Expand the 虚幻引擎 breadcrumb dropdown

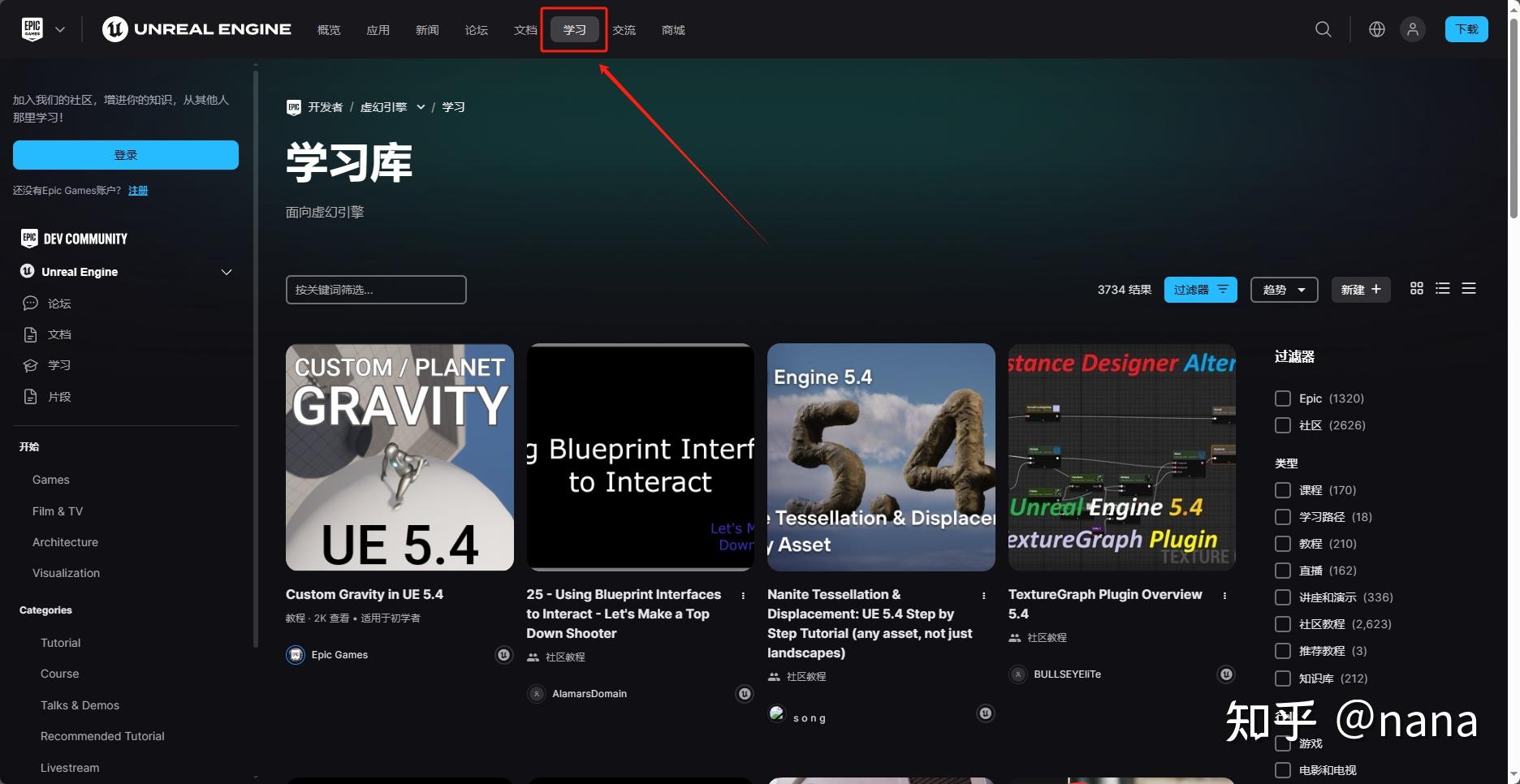421,107
